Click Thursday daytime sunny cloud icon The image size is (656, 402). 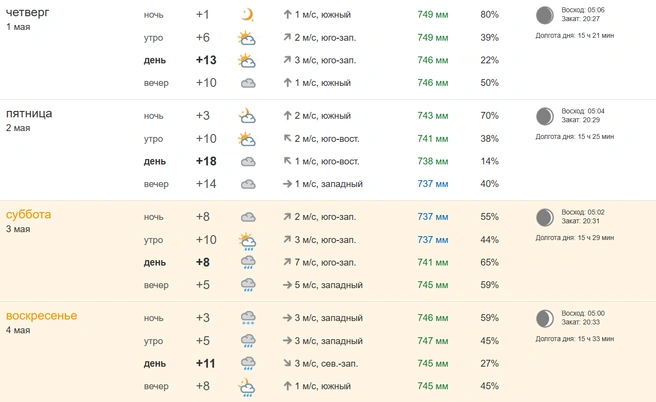[247, 60]
